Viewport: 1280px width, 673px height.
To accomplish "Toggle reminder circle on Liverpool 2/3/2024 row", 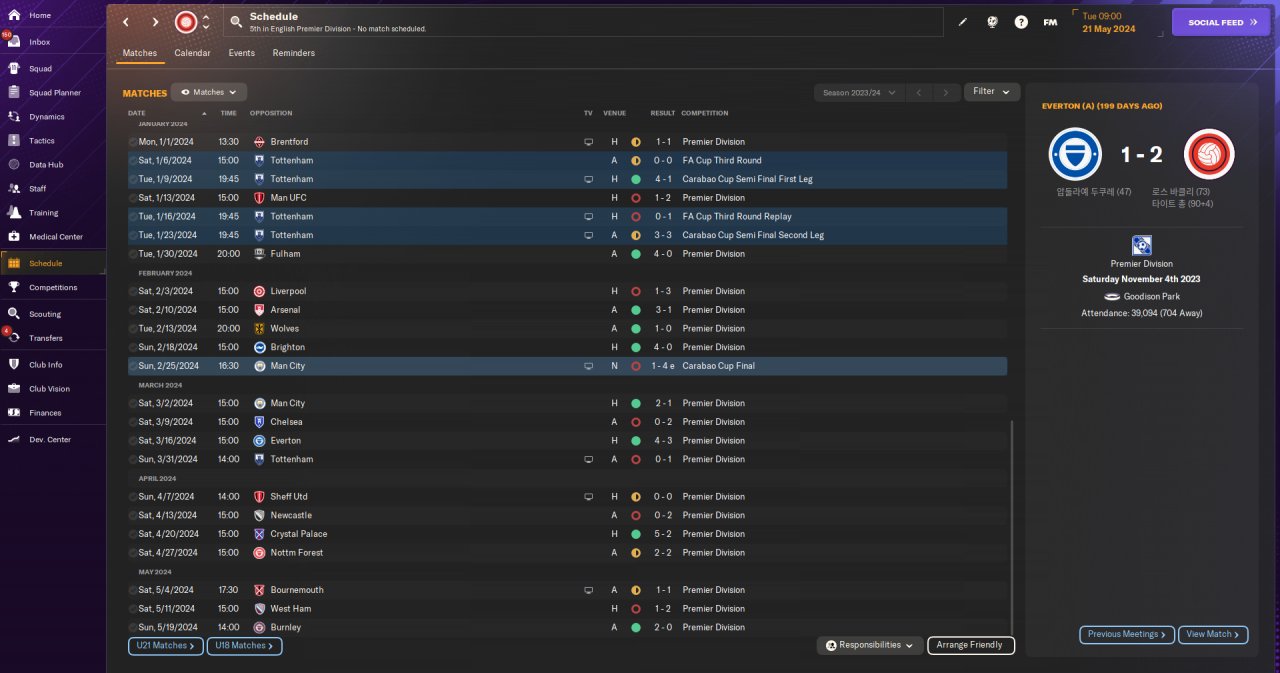I will pyautogui.click(x=133, y=291).
